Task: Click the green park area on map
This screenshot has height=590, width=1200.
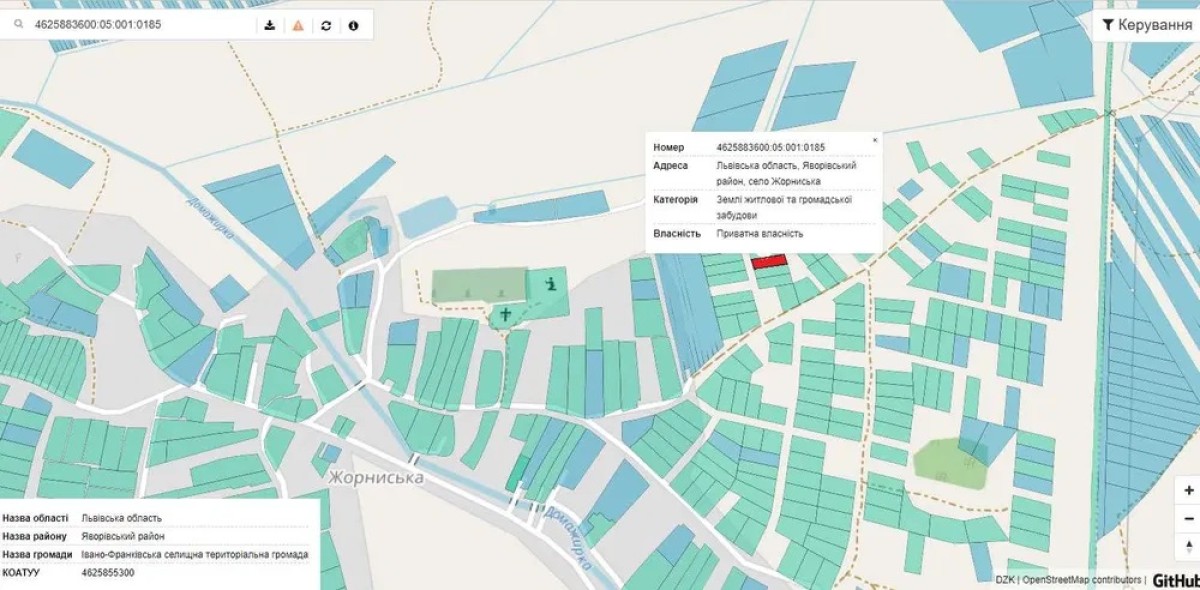Action: [x=944, y=460]
